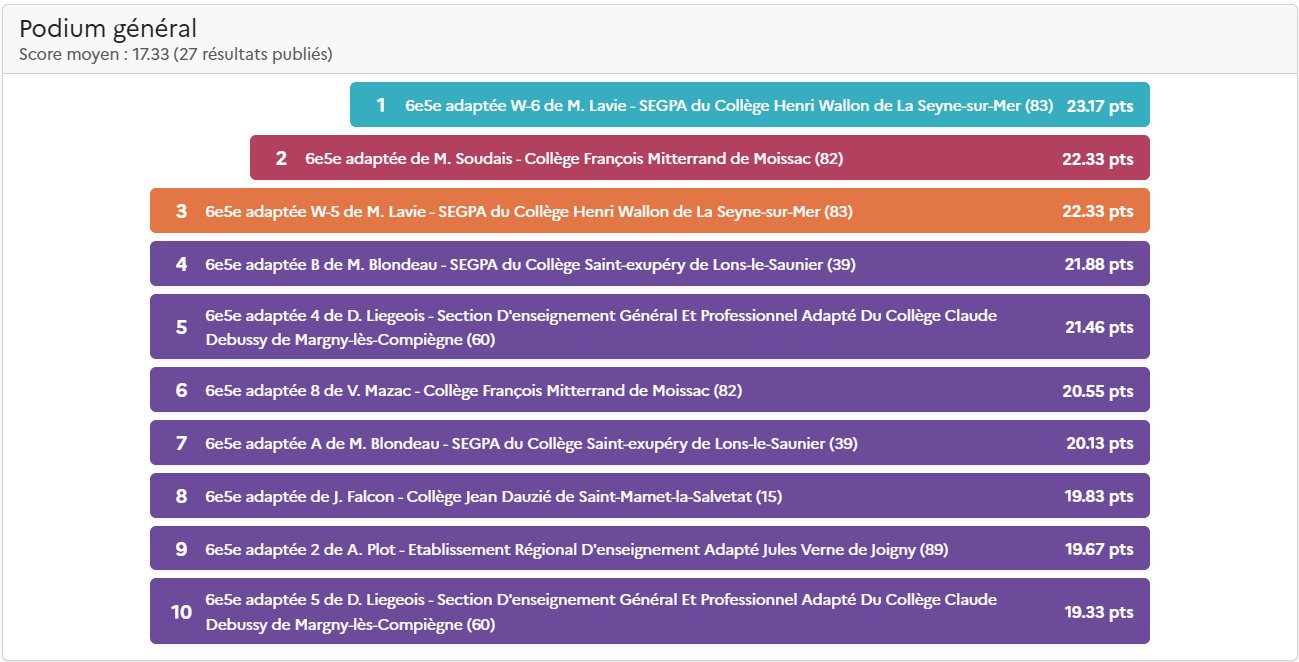Viewport: 1299px width, 662px height.
Task: Open the orange third-place W-5 Lavie row
Action: [528, 211]
